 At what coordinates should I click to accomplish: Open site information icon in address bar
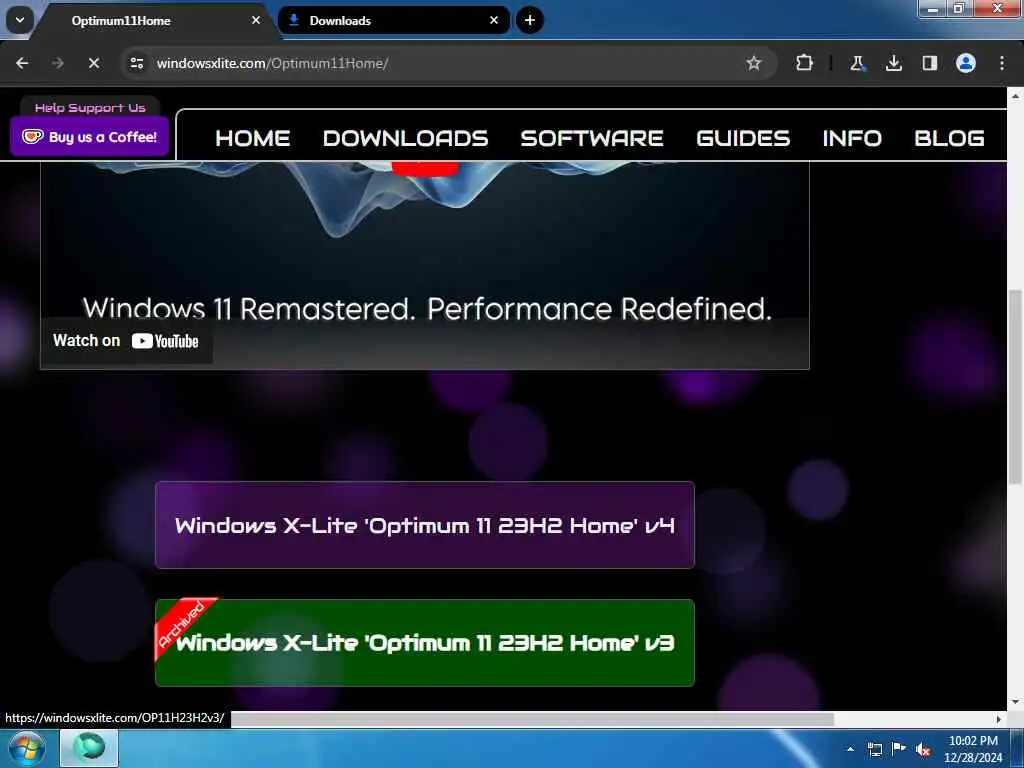click(x=137, y=63)
